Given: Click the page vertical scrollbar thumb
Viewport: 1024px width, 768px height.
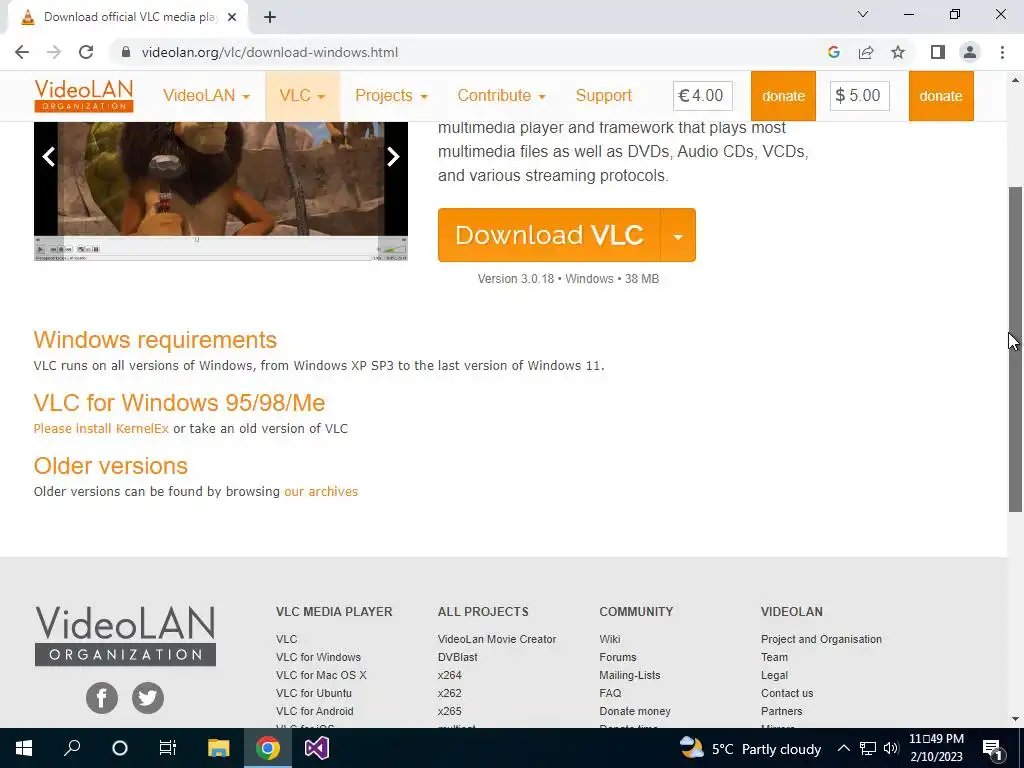Looking at the screenshot, I should click(x=1015, y=349).
